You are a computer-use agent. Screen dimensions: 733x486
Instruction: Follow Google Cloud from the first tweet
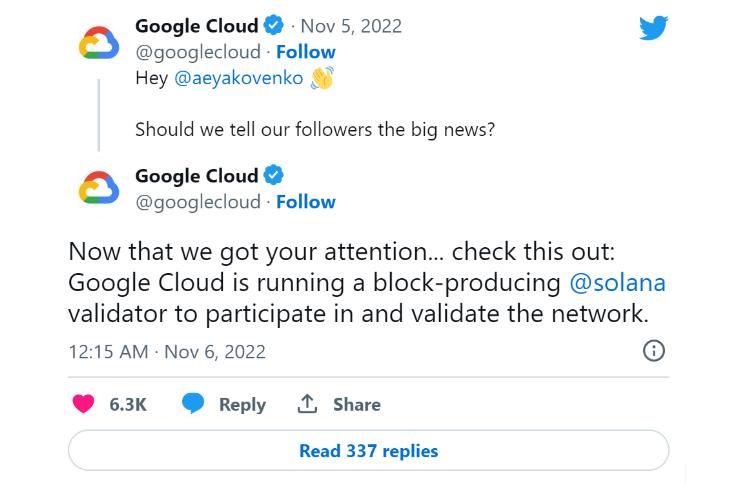click(306, 52)
